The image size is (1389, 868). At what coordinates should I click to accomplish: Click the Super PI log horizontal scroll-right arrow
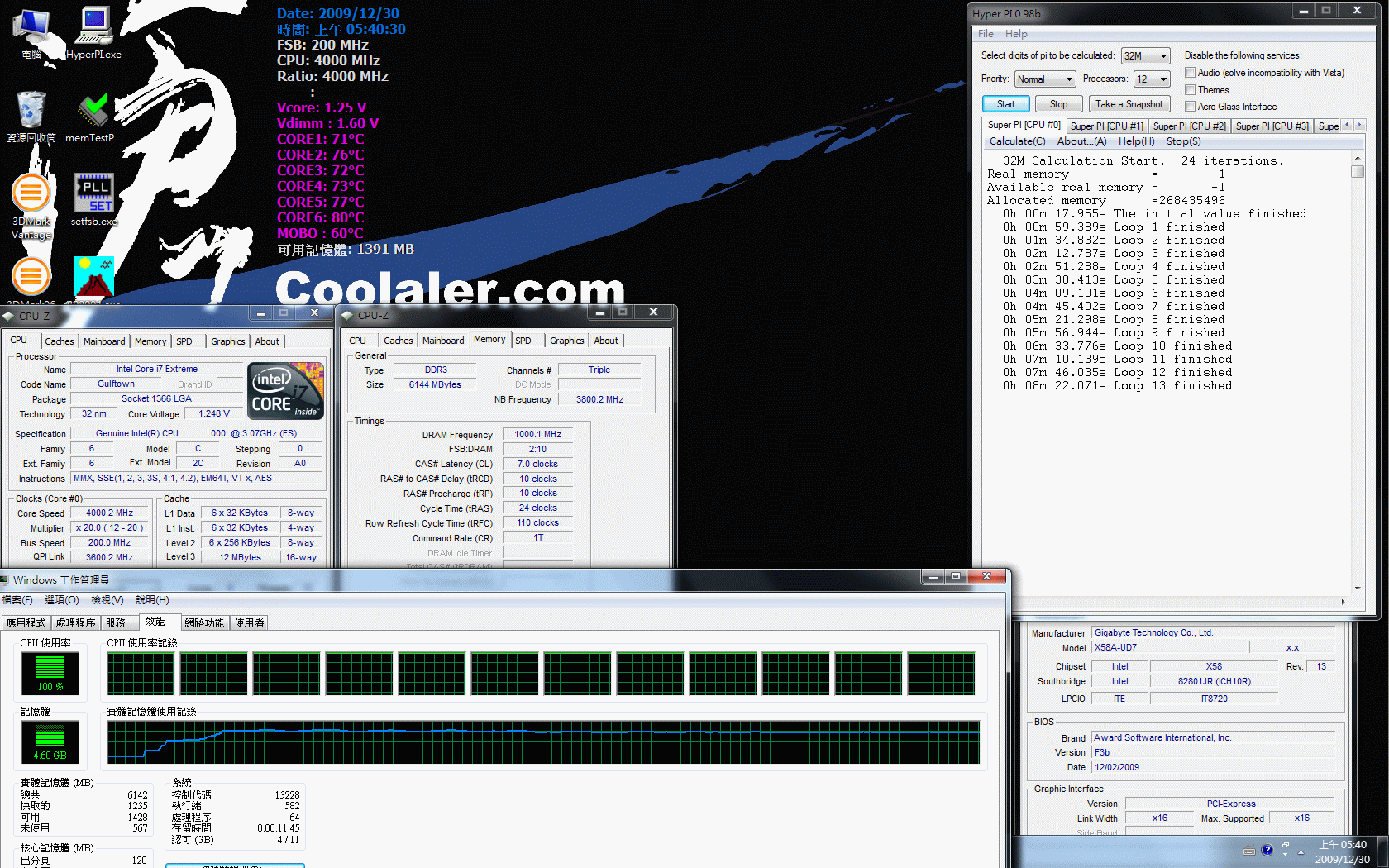pos(1342,602)
